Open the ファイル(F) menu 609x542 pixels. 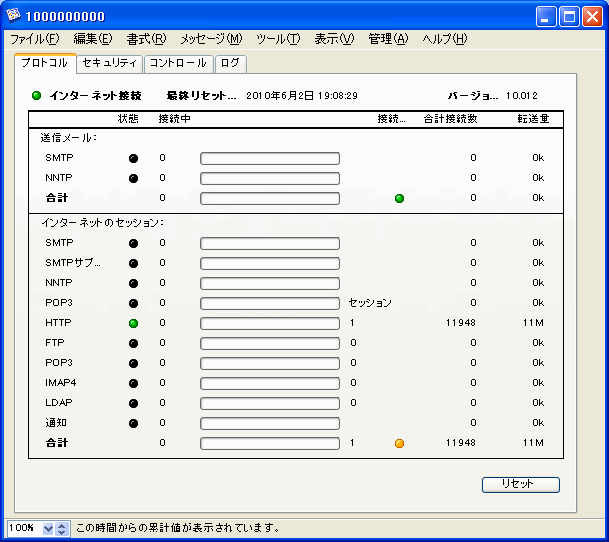pyautogui.click(x=34, y=39)
